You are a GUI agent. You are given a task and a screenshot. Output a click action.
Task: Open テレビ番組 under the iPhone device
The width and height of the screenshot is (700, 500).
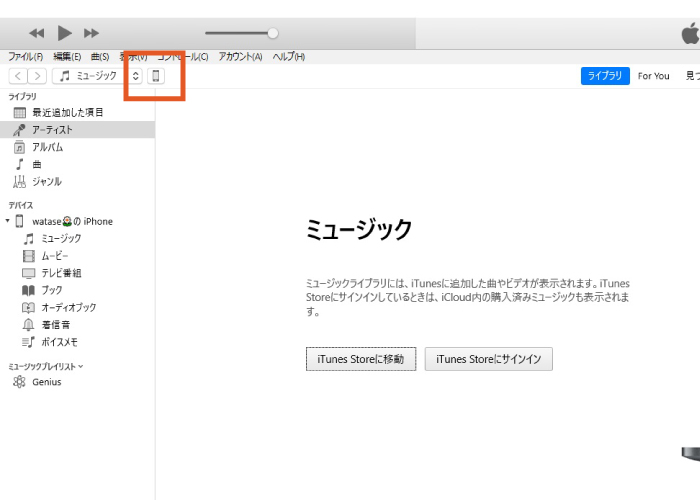click(61, 273)
